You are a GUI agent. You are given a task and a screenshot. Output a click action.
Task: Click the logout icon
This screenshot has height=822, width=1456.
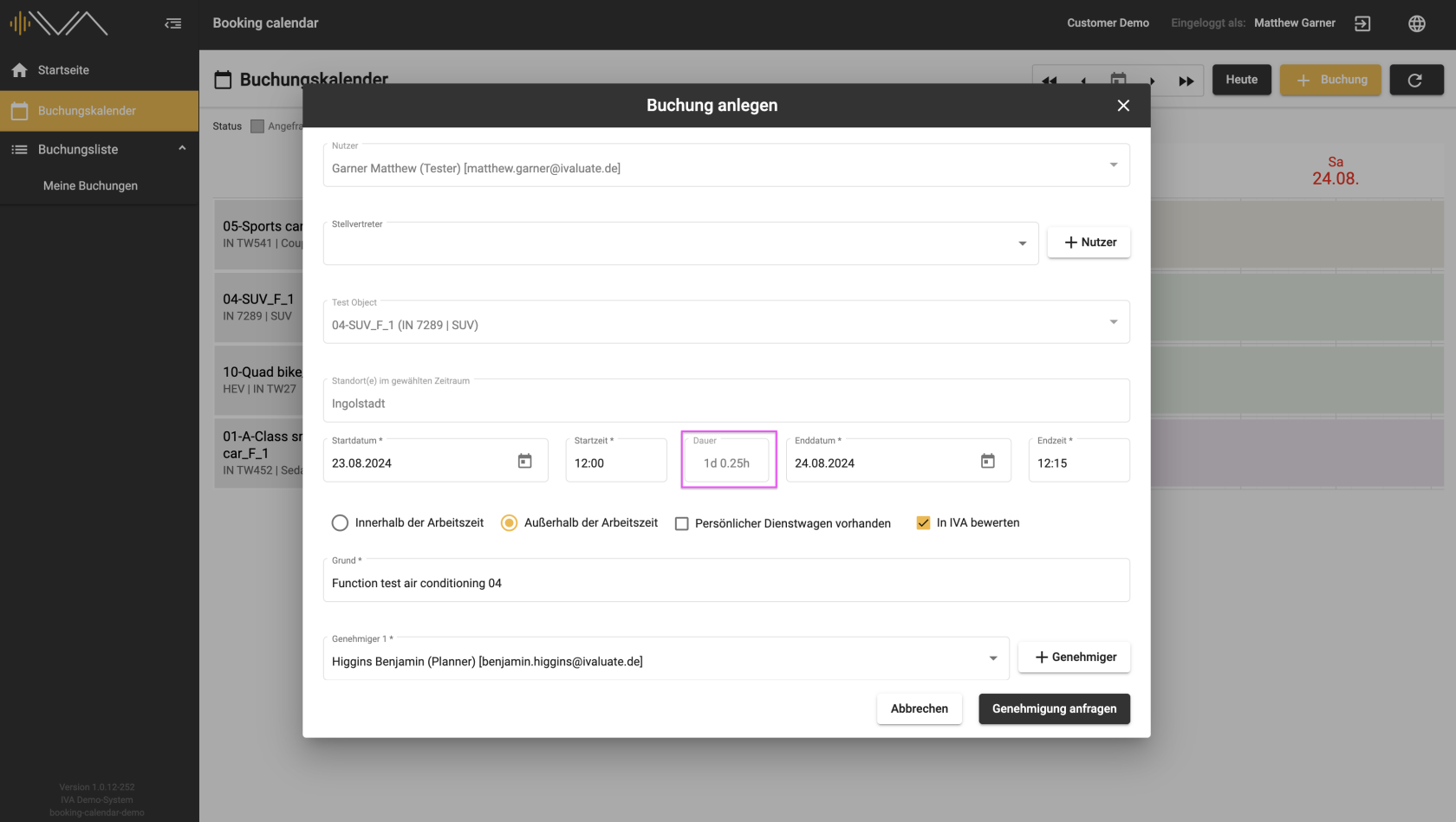point(1362,23)
